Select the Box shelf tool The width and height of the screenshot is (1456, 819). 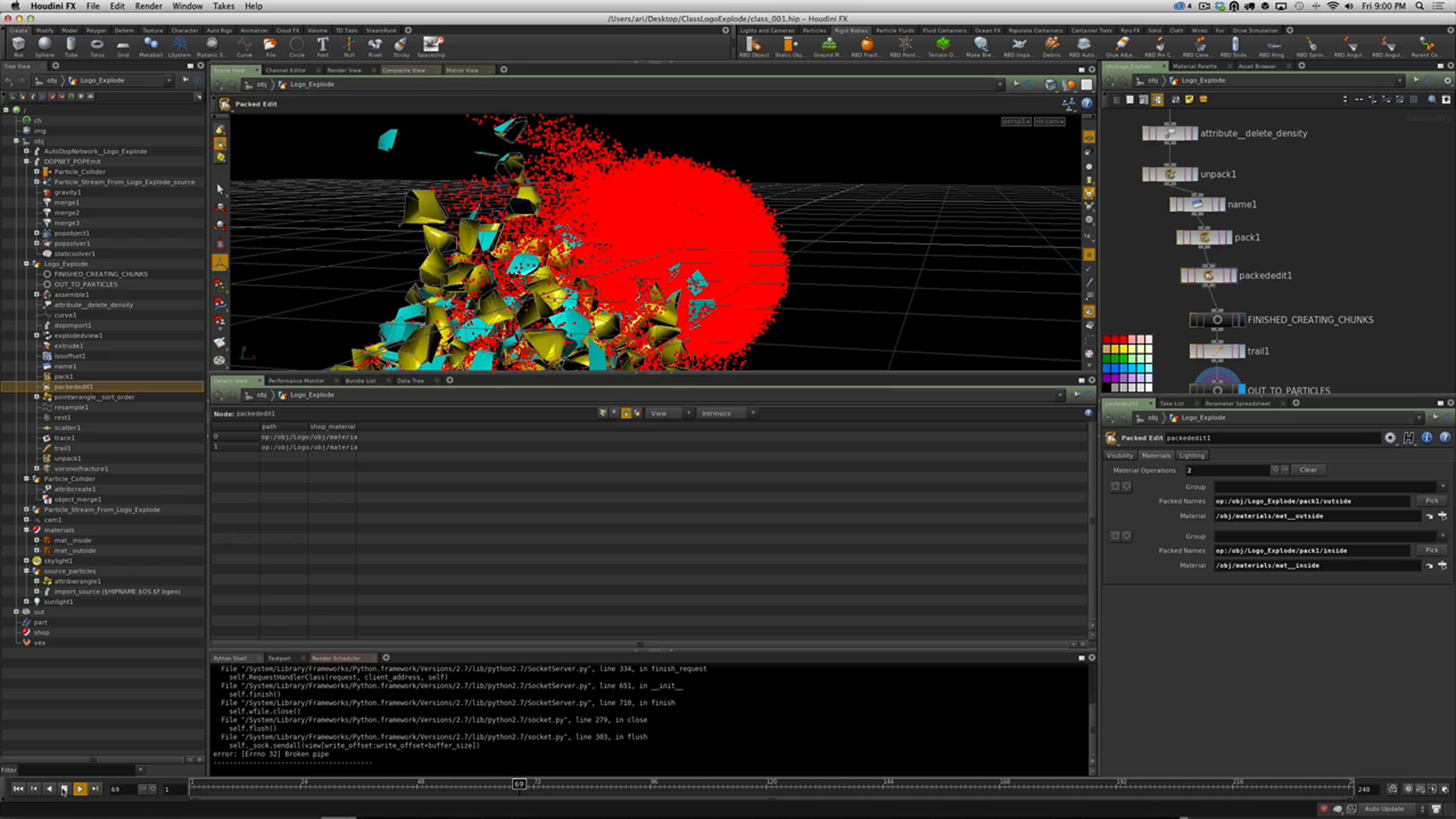point(19,47)
